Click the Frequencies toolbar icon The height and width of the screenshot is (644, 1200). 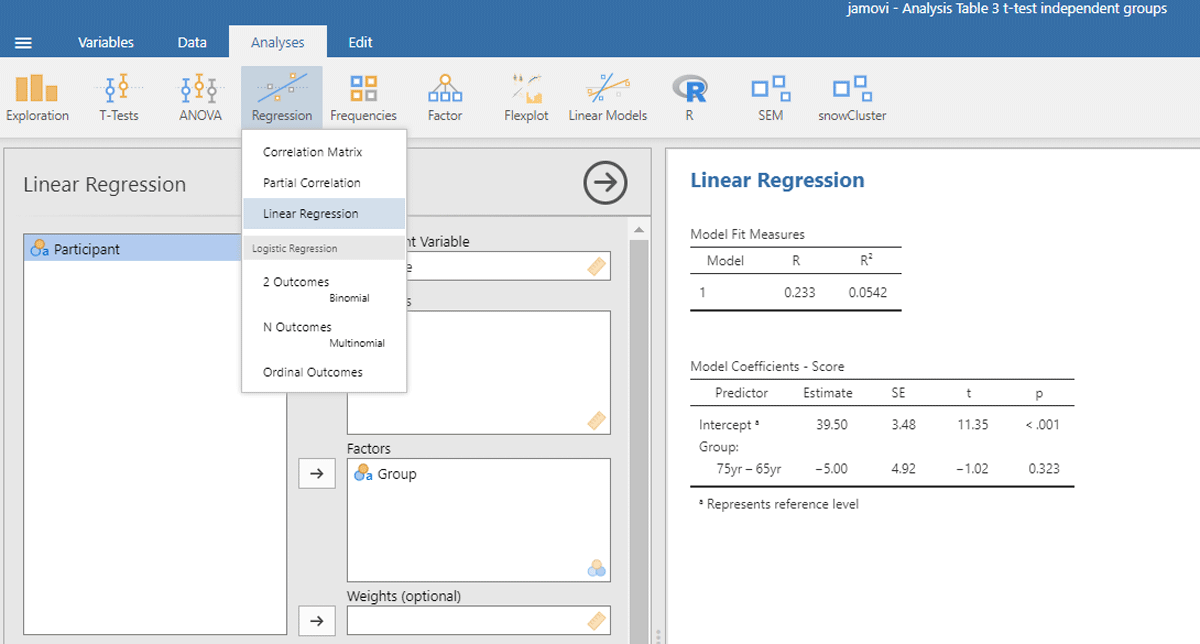[x=363, y=98]
